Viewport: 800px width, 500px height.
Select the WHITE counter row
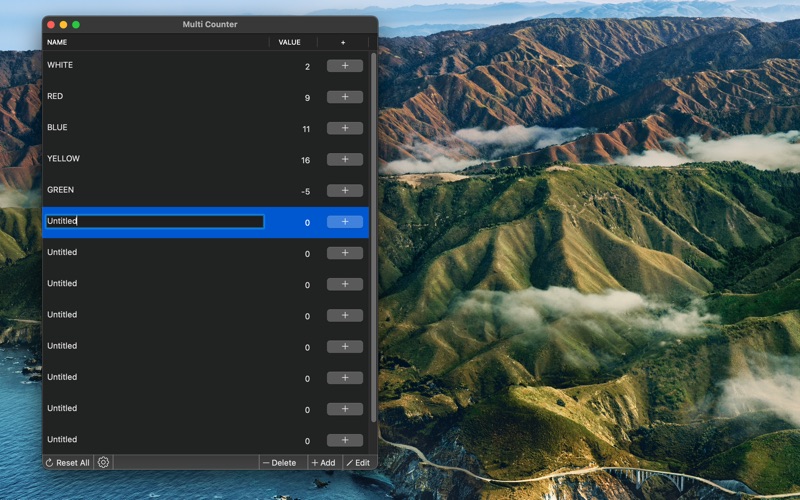150,66
